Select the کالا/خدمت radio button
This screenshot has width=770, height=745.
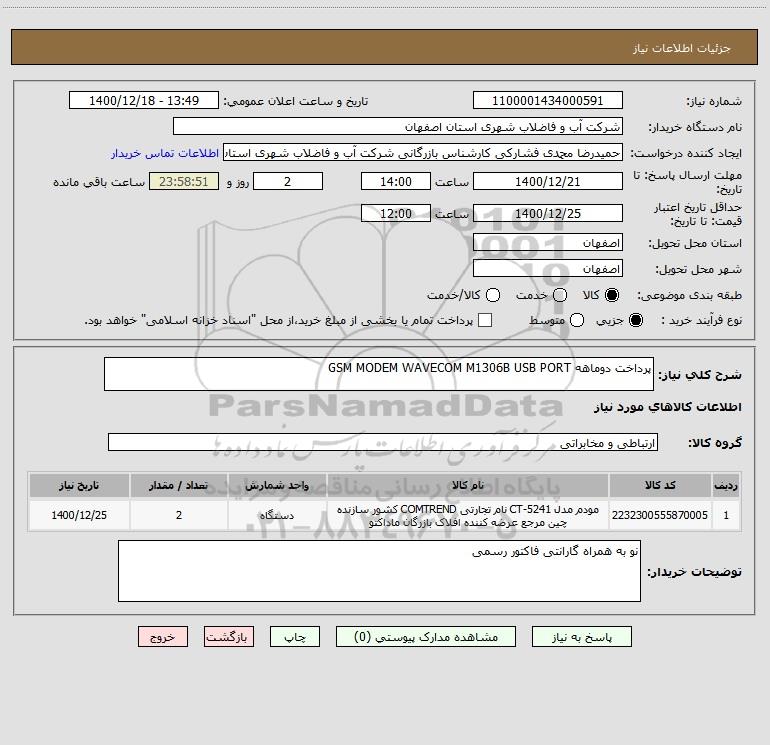pyautogui.click(x=493, y=295)
